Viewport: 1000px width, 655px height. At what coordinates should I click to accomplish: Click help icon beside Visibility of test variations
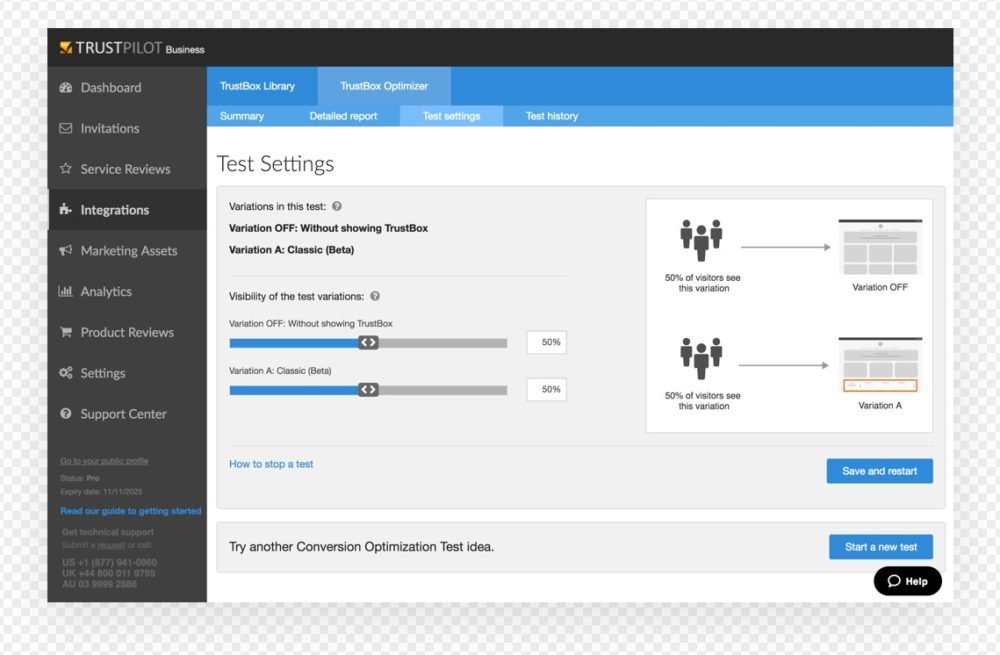tap(375, 297)
